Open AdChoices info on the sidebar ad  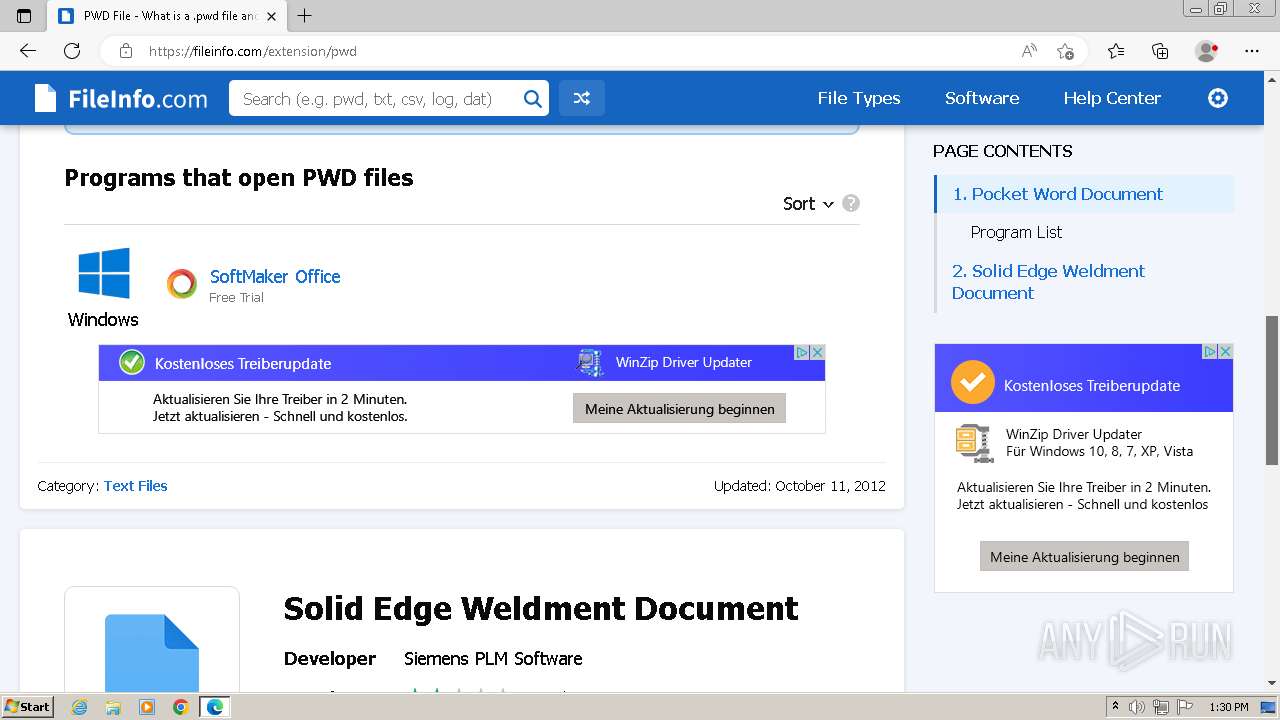[x=1210, y=352]
